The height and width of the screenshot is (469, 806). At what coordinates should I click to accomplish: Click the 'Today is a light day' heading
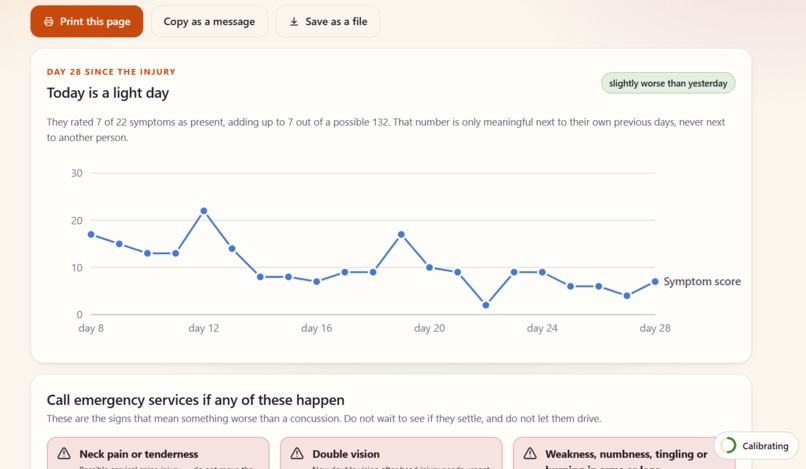click(108, 93)
